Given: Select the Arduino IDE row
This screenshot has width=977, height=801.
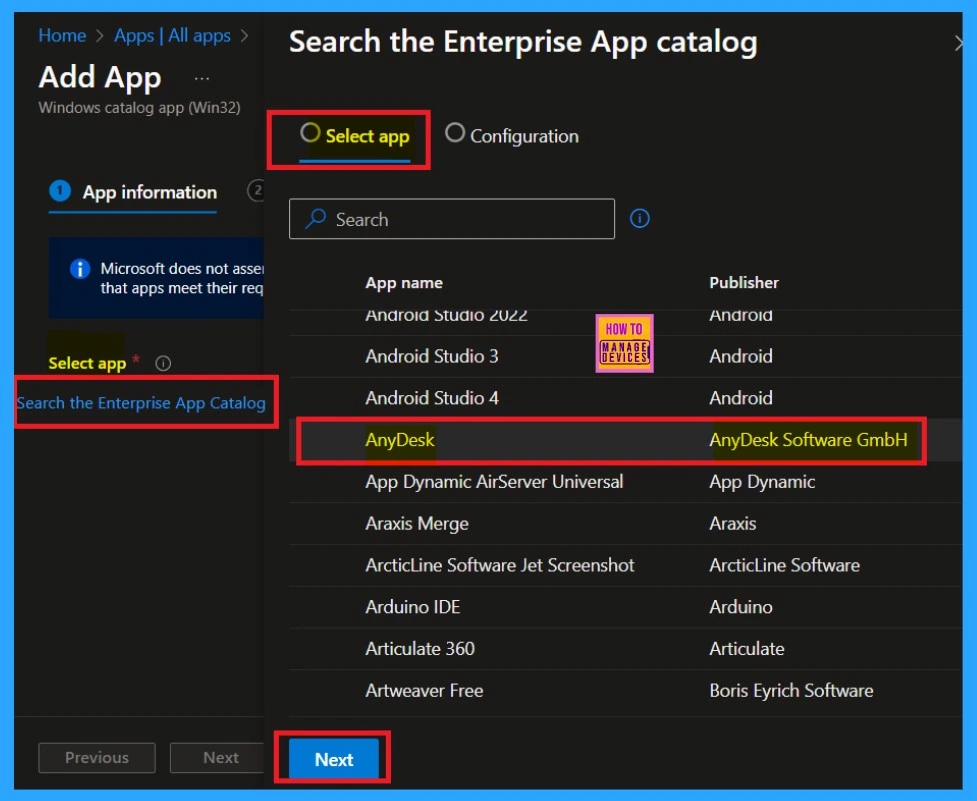Looking at the screenshot, I should coord(626,607).
